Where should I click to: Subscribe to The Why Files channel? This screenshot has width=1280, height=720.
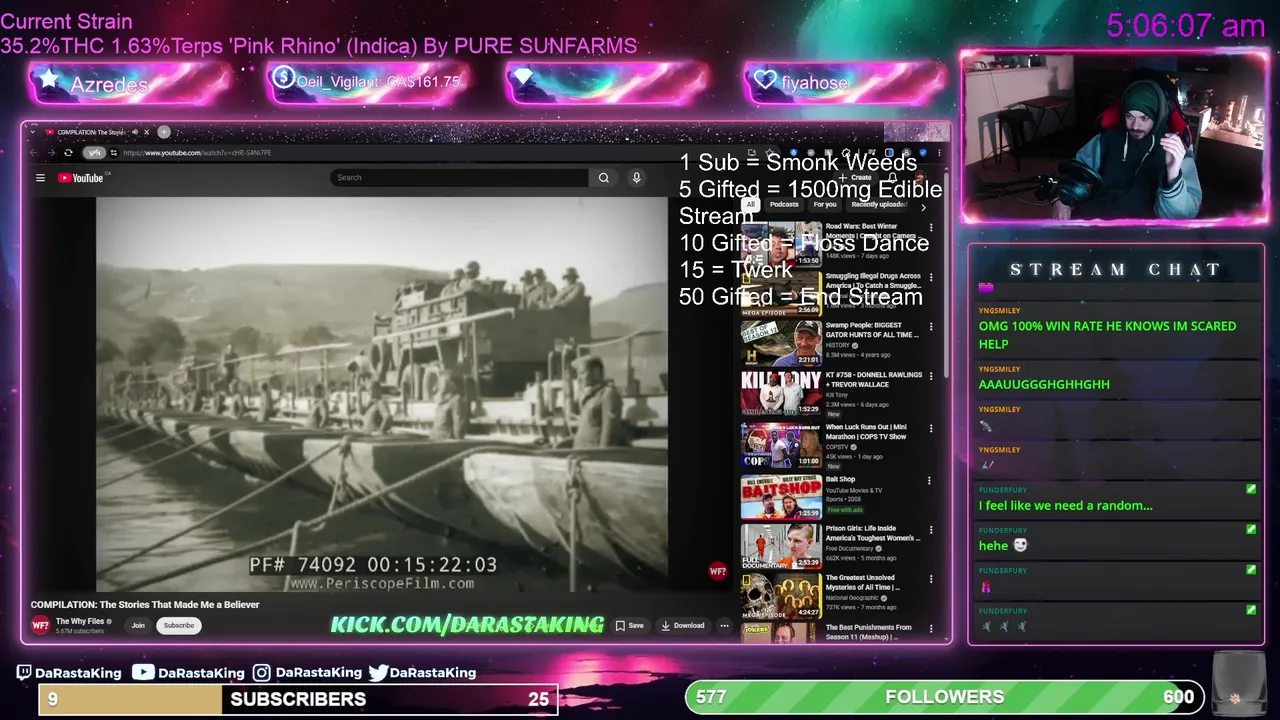point(179,626)
